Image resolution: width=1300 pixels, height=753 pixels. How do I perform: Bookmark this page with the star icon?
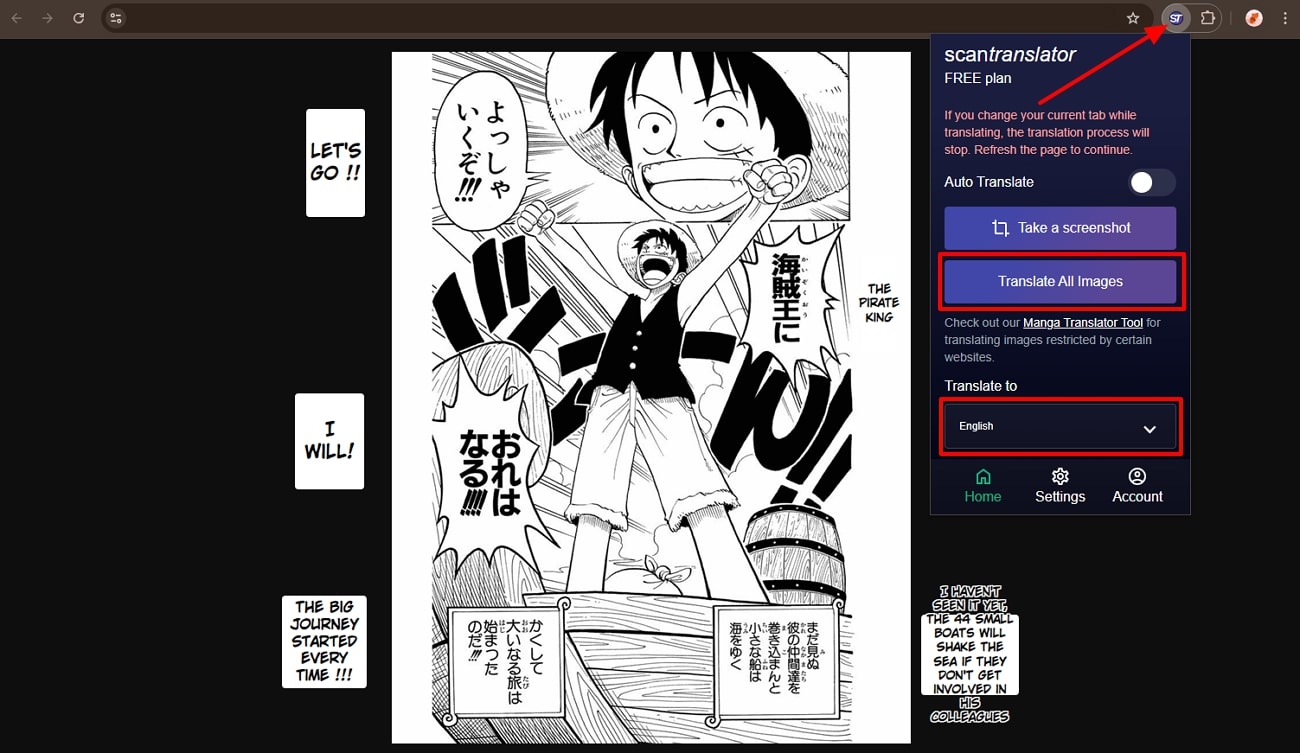(1133, 18)
